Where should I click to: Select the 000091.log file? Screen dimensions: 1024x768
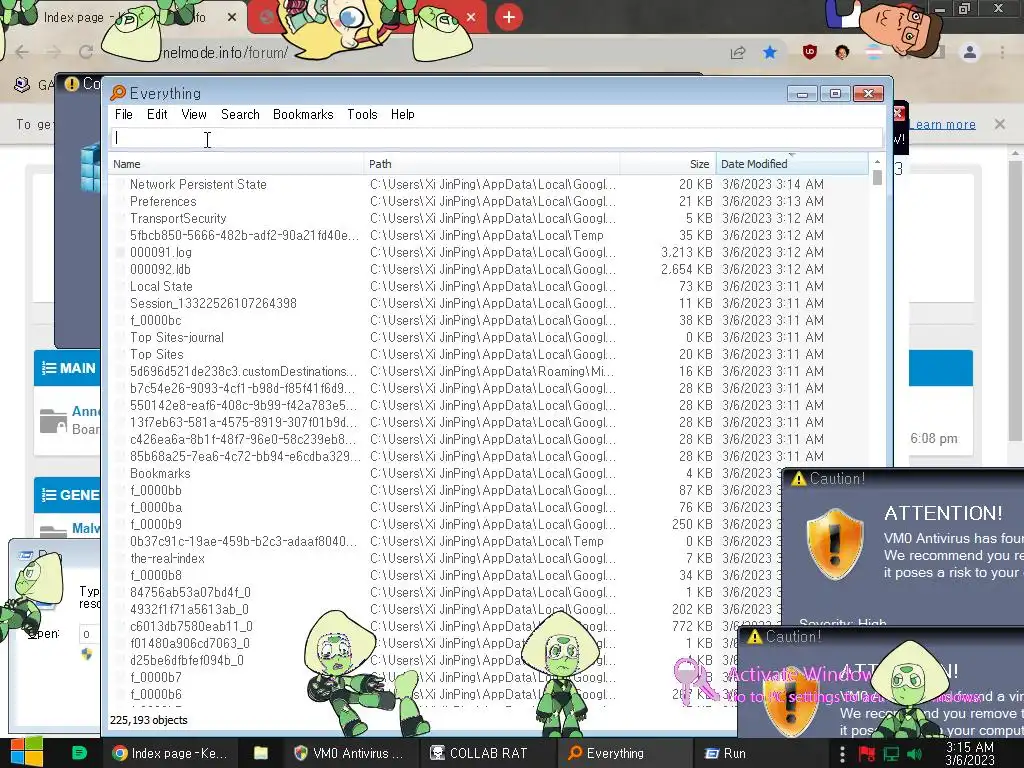coord(488,252)
